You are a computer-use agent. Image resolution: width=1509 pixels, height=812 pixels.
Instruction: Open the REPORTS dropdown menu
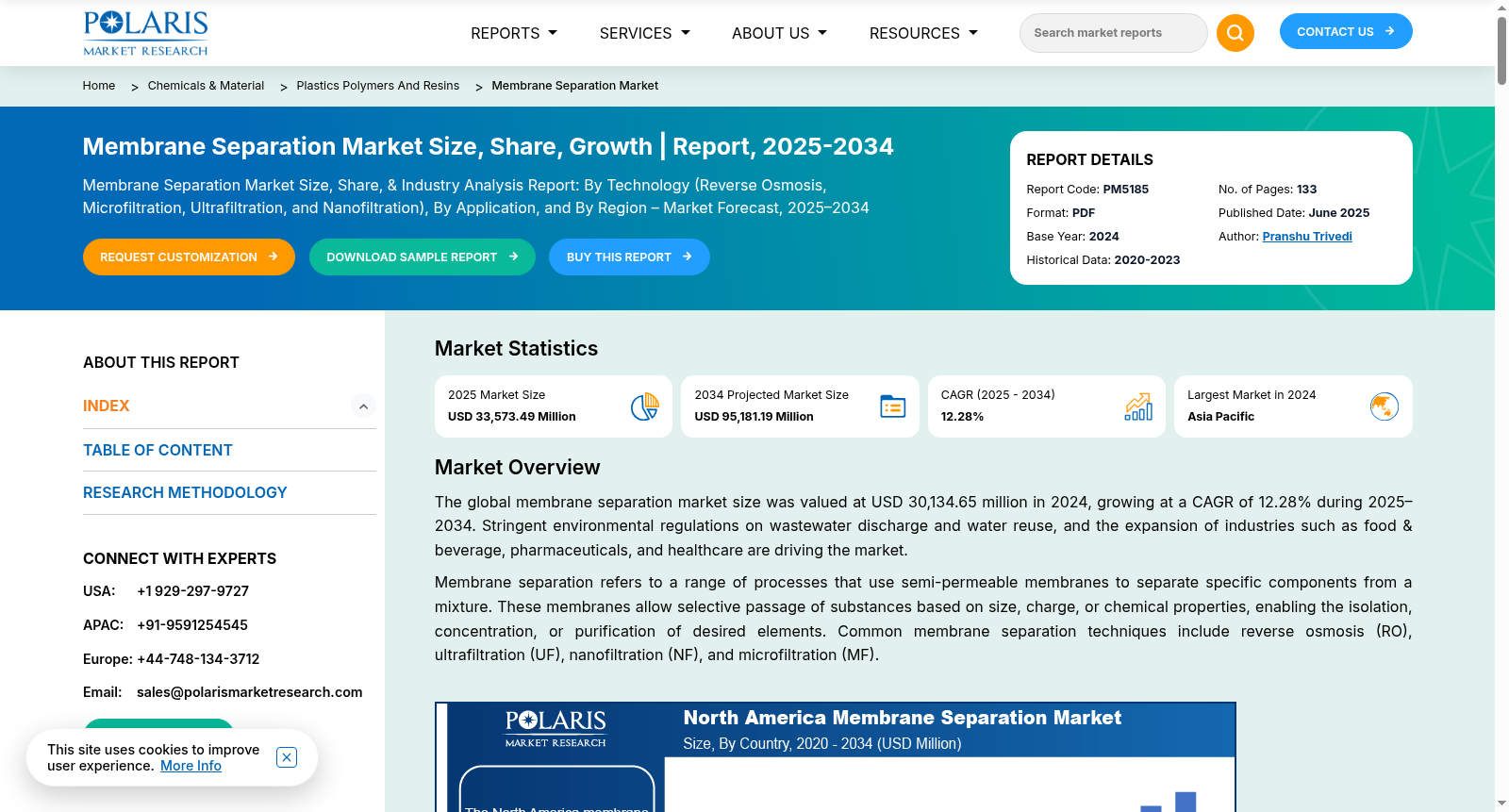point(514,33)
